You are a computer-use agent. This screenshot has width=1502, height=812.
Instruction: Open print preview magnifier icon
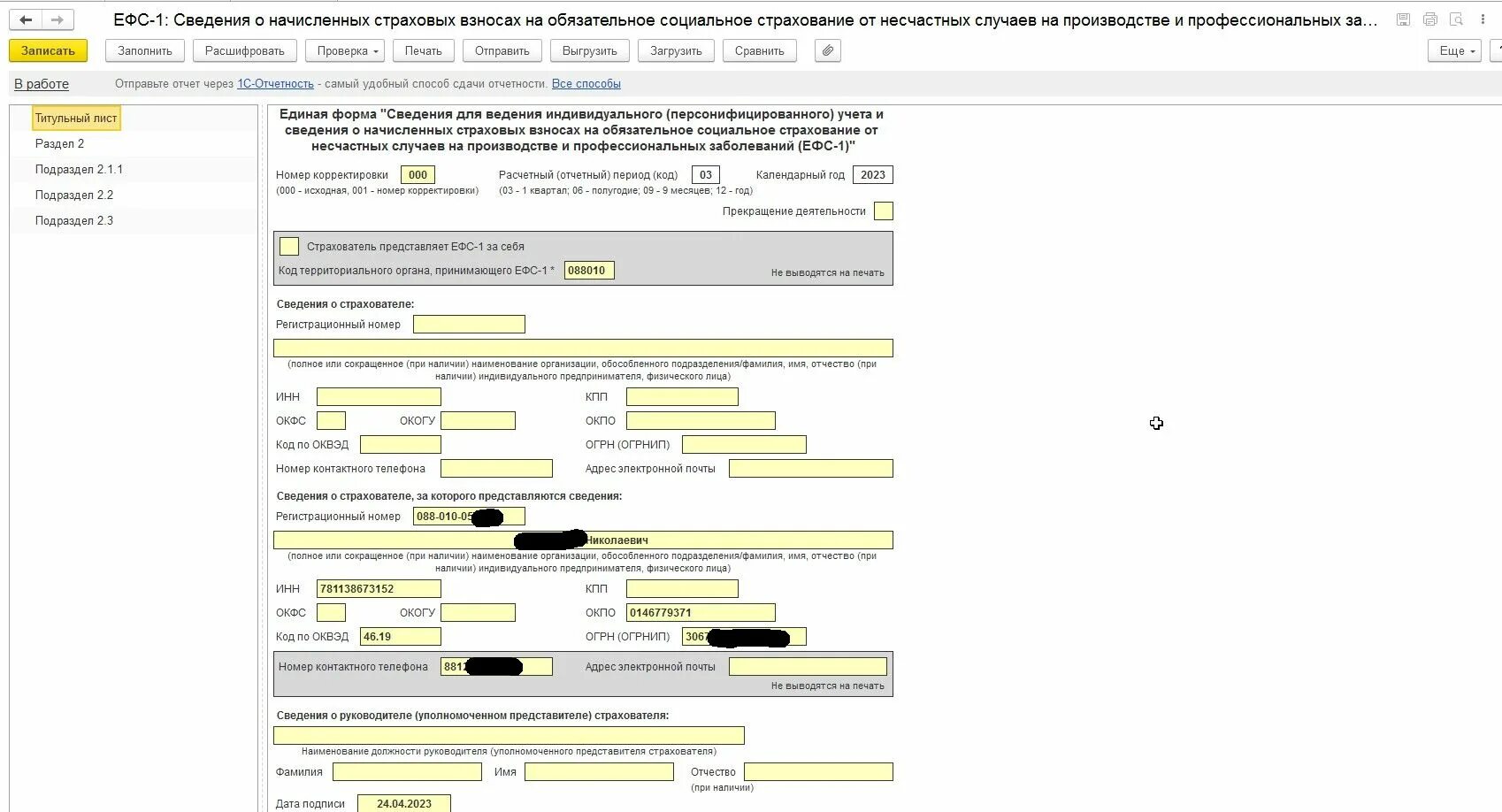[x=1456, y=19]
